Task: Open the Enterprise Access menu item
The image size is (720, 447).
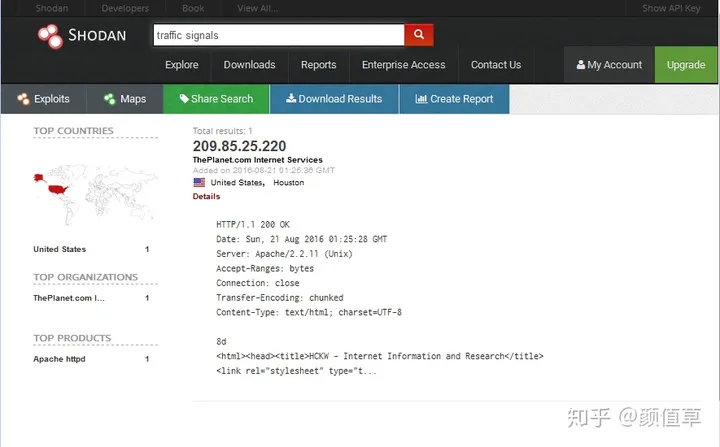Action: tap(404, 65)
